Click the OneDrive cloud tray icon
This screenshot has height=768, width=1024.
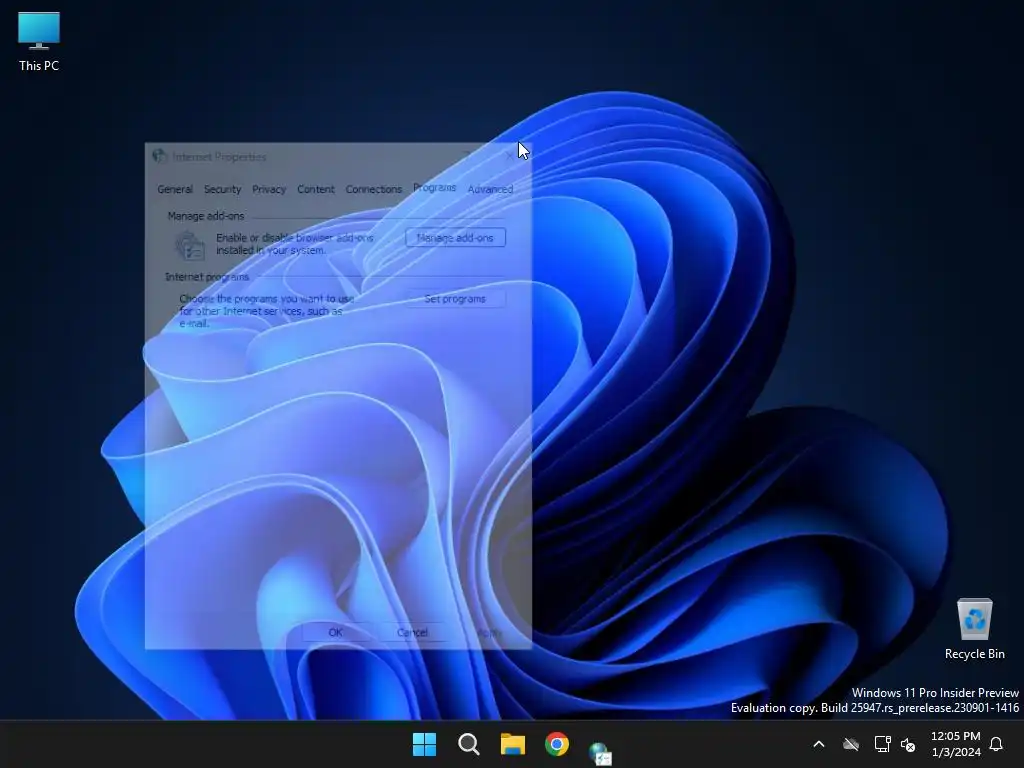(851, 744)
